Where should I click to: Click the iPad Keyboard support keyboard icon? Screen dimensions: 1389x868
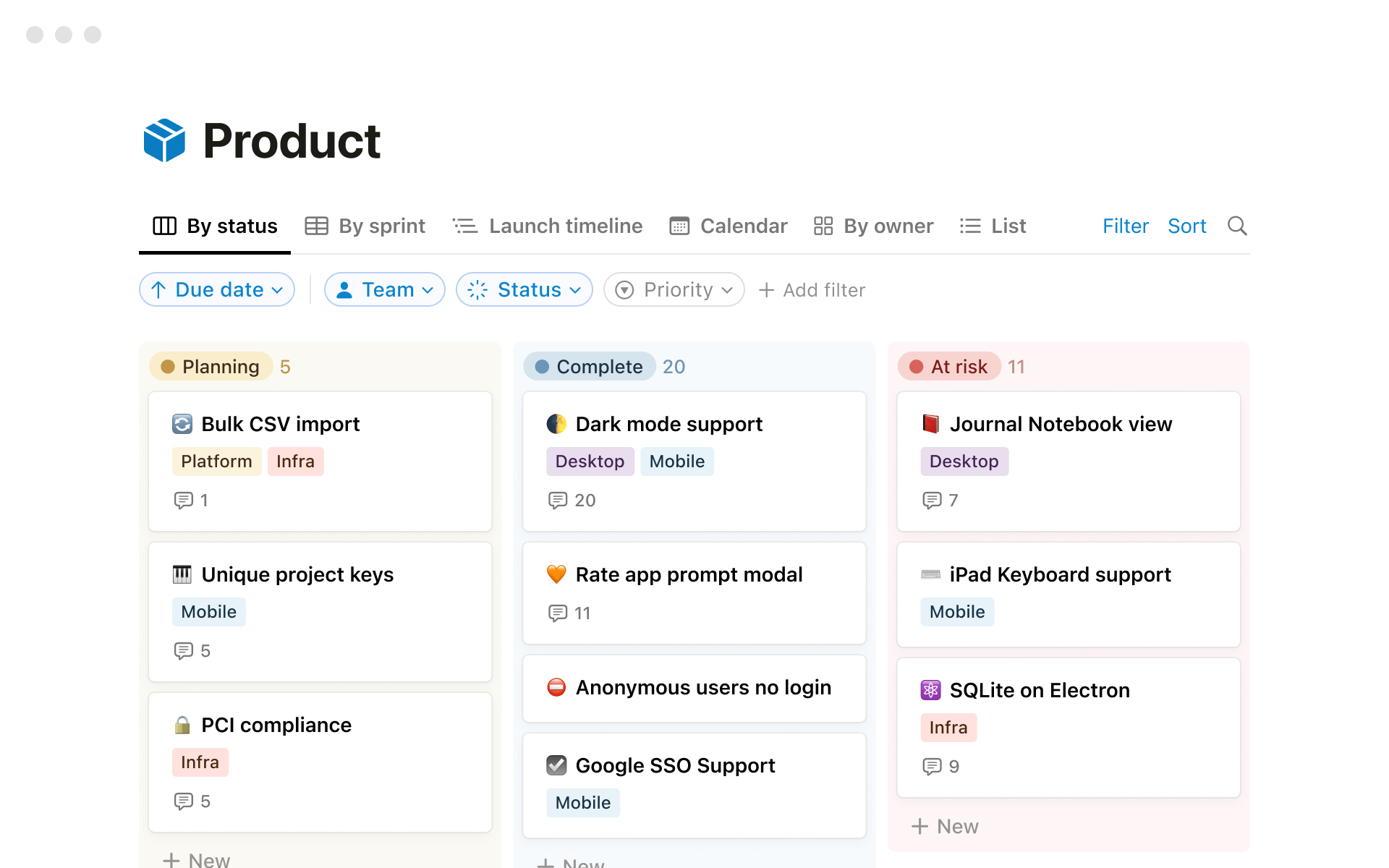click(x=930, y=574)
